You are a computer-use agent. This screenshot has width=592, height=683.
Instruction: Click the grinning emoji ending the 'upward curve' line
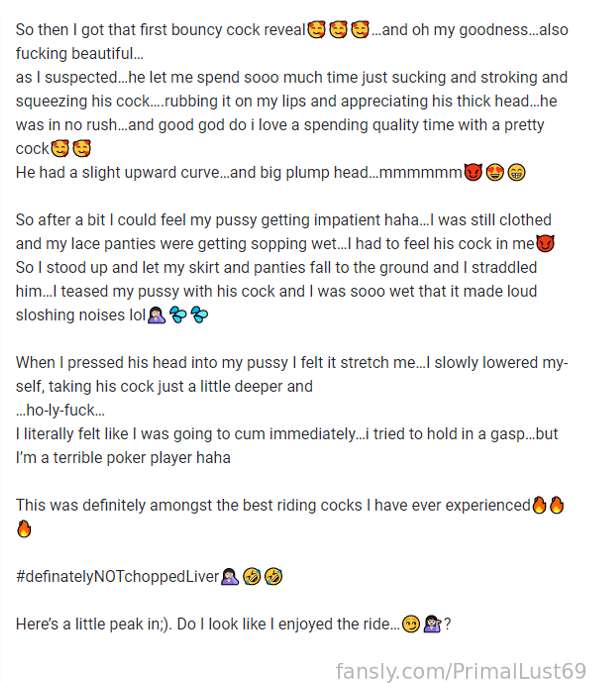click(516, 172)
